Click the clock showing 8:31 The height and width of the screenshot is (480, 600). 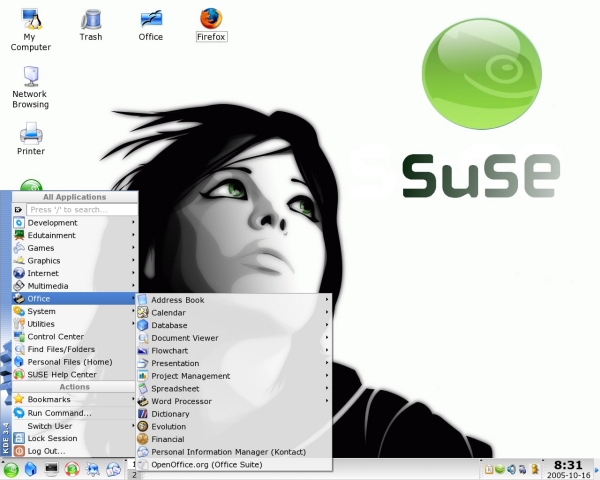point(567,465)
